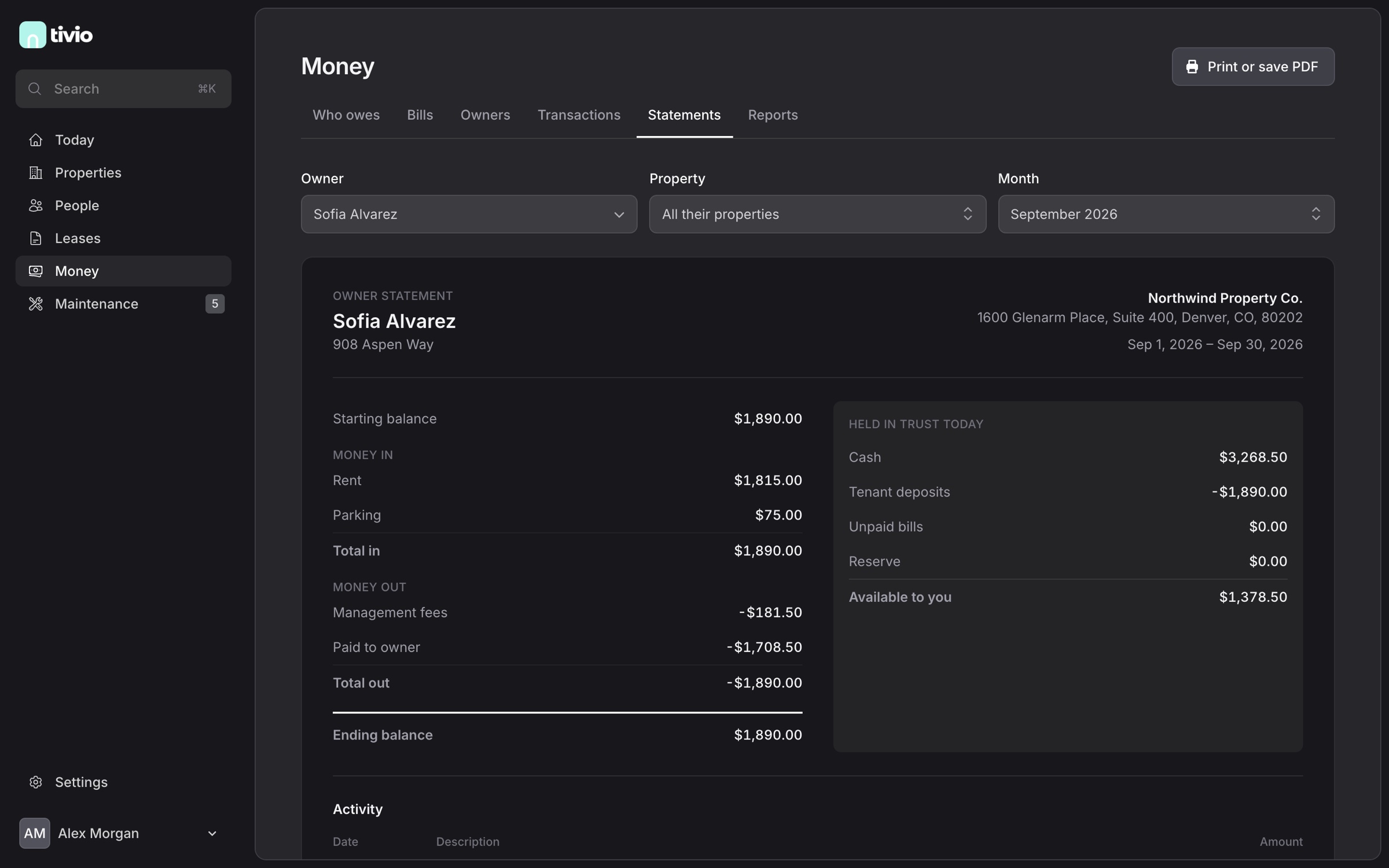Click the printer icon in PDF button
Image resolution: width=1389 pixels, height=868 pixels.
tap(1192, 67)
